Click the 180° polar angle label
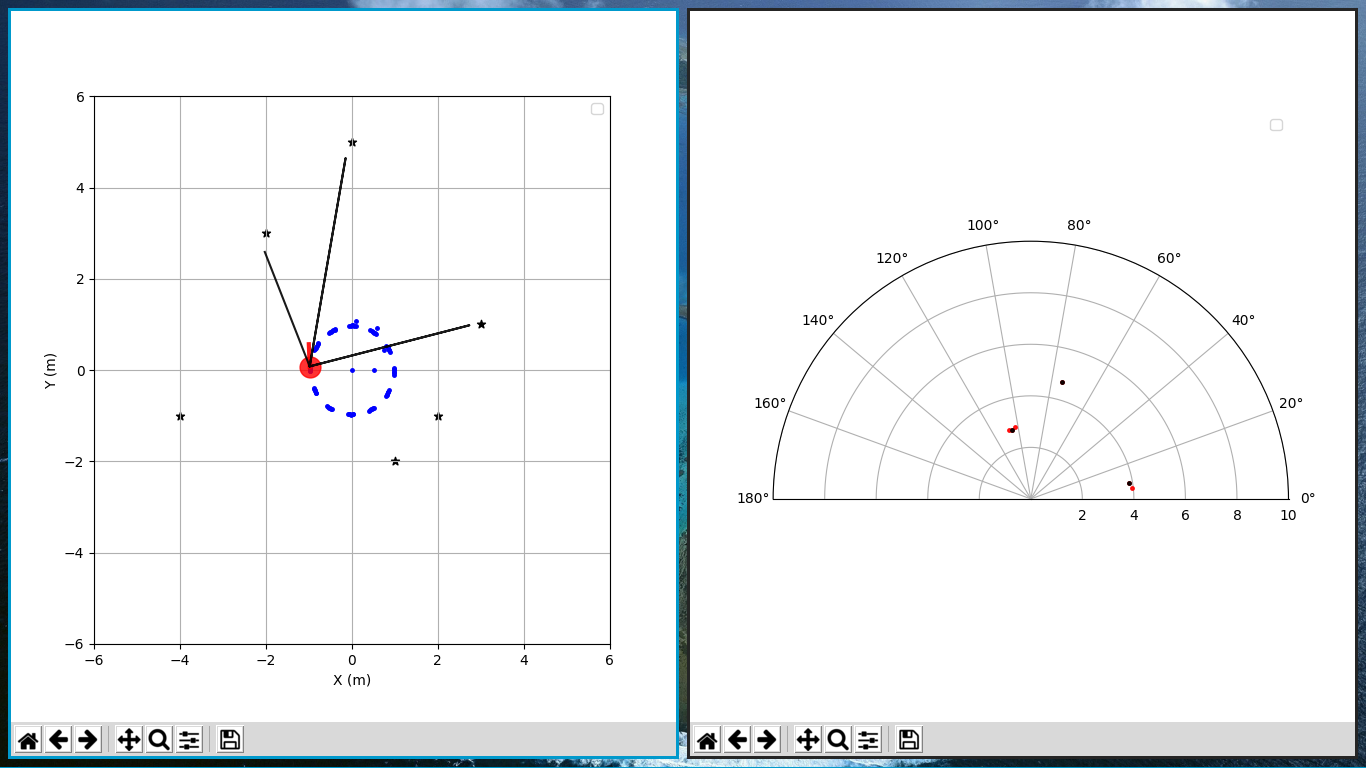This screenshot has height=768, width=1366. click(x=753, y=499)
